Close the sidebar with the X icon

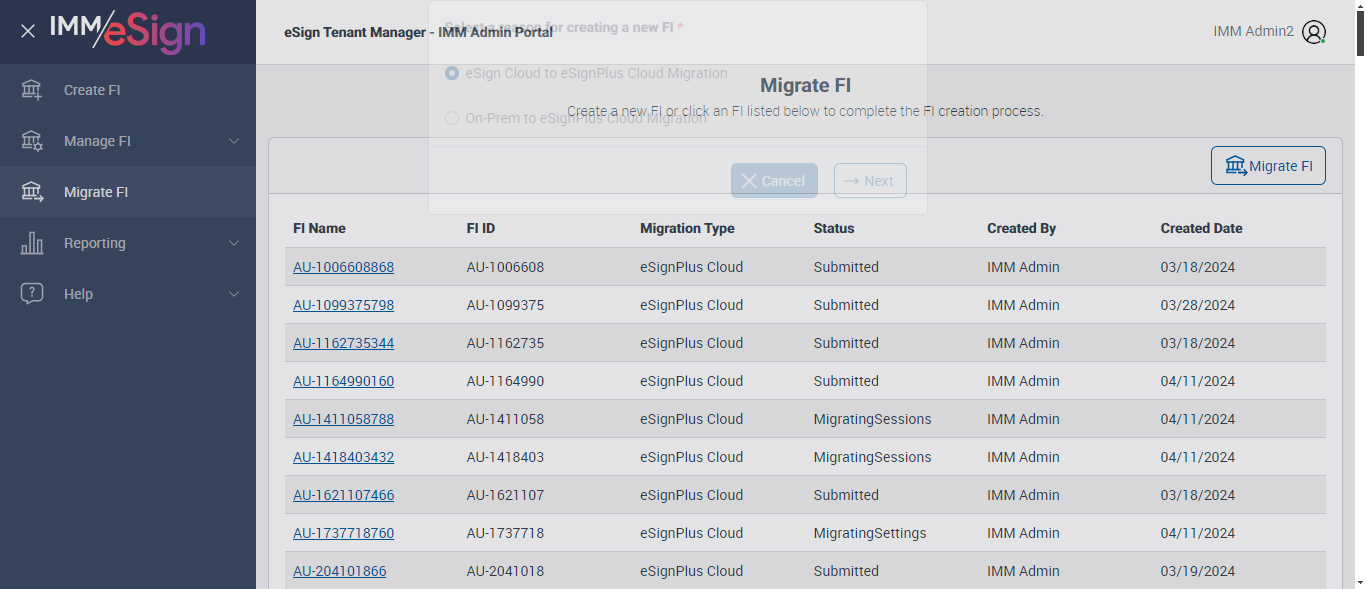[28, 31]
